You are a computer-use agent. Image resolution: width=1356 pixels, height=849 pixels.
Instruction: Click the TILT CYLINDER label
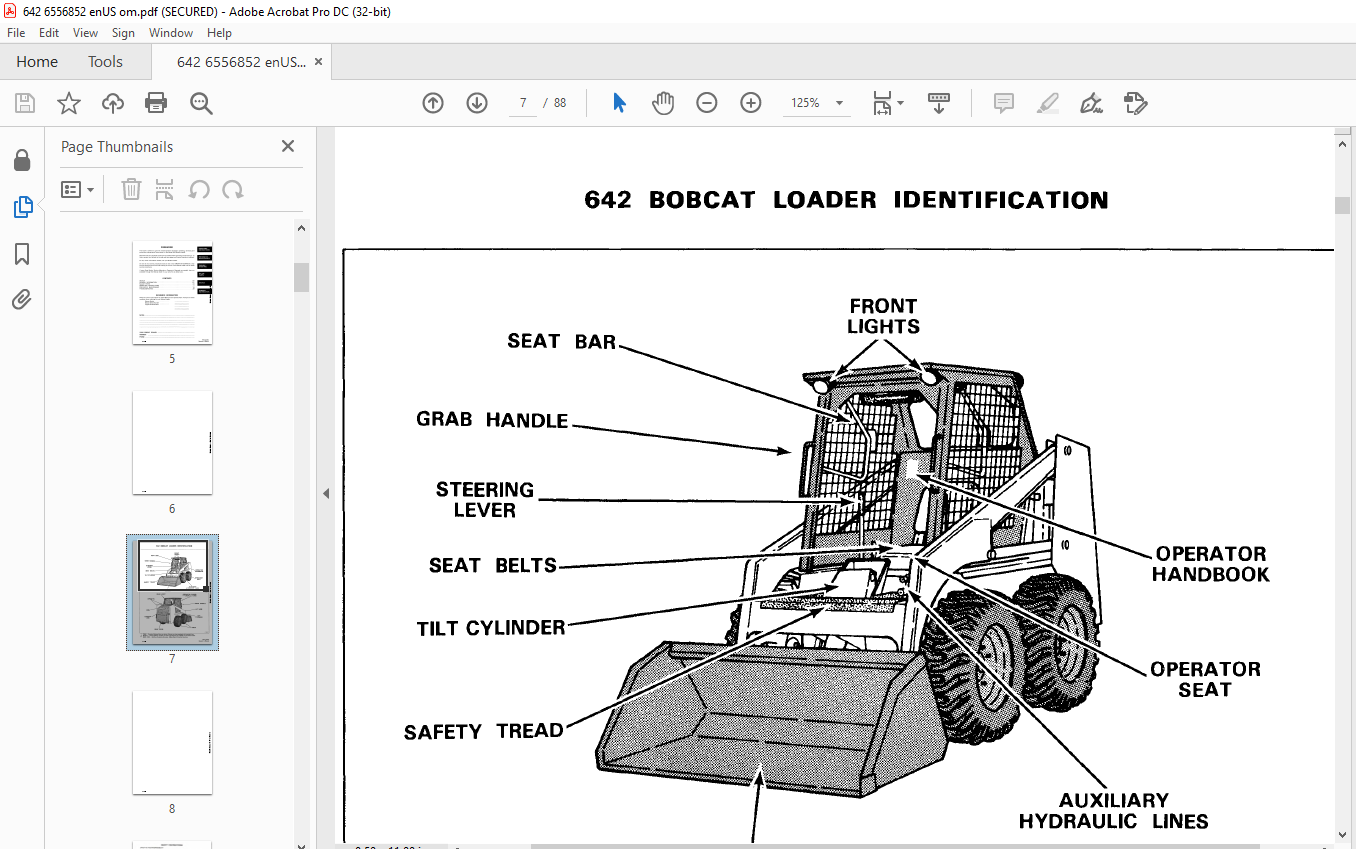[x=491, y=628]
